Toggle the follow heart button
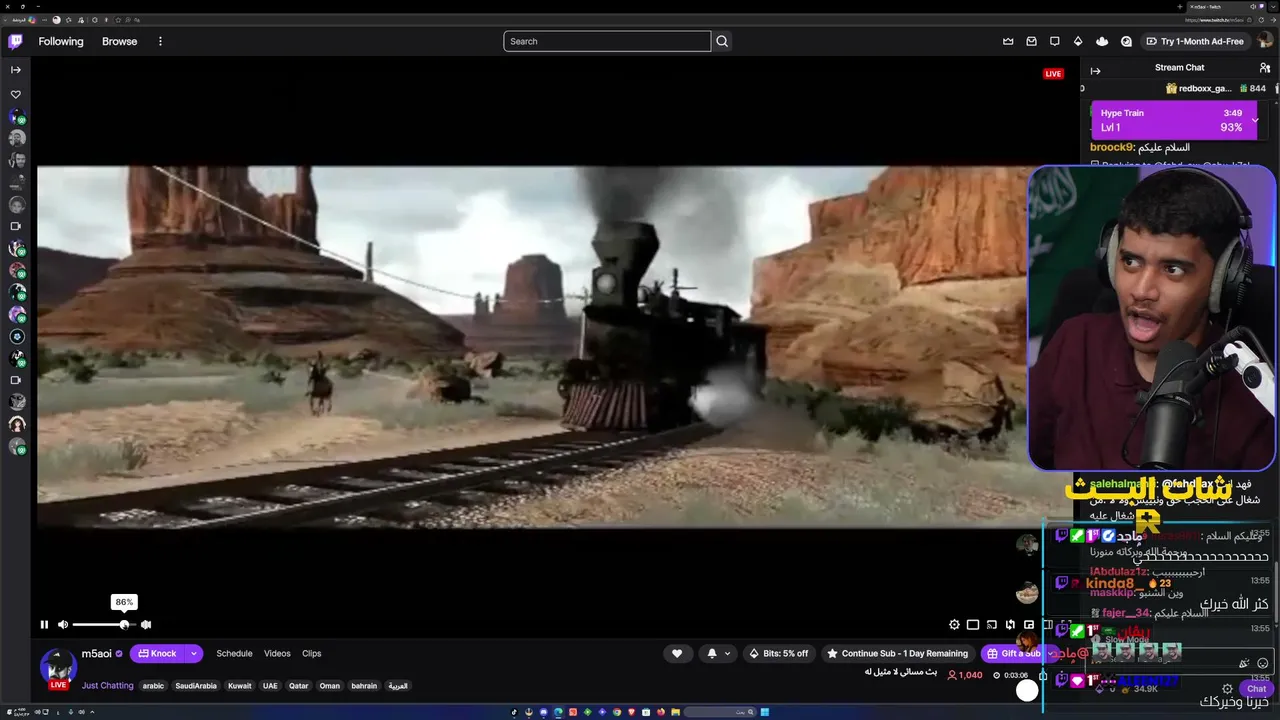This screenshot has width=1280, height=720. point(677,653)
